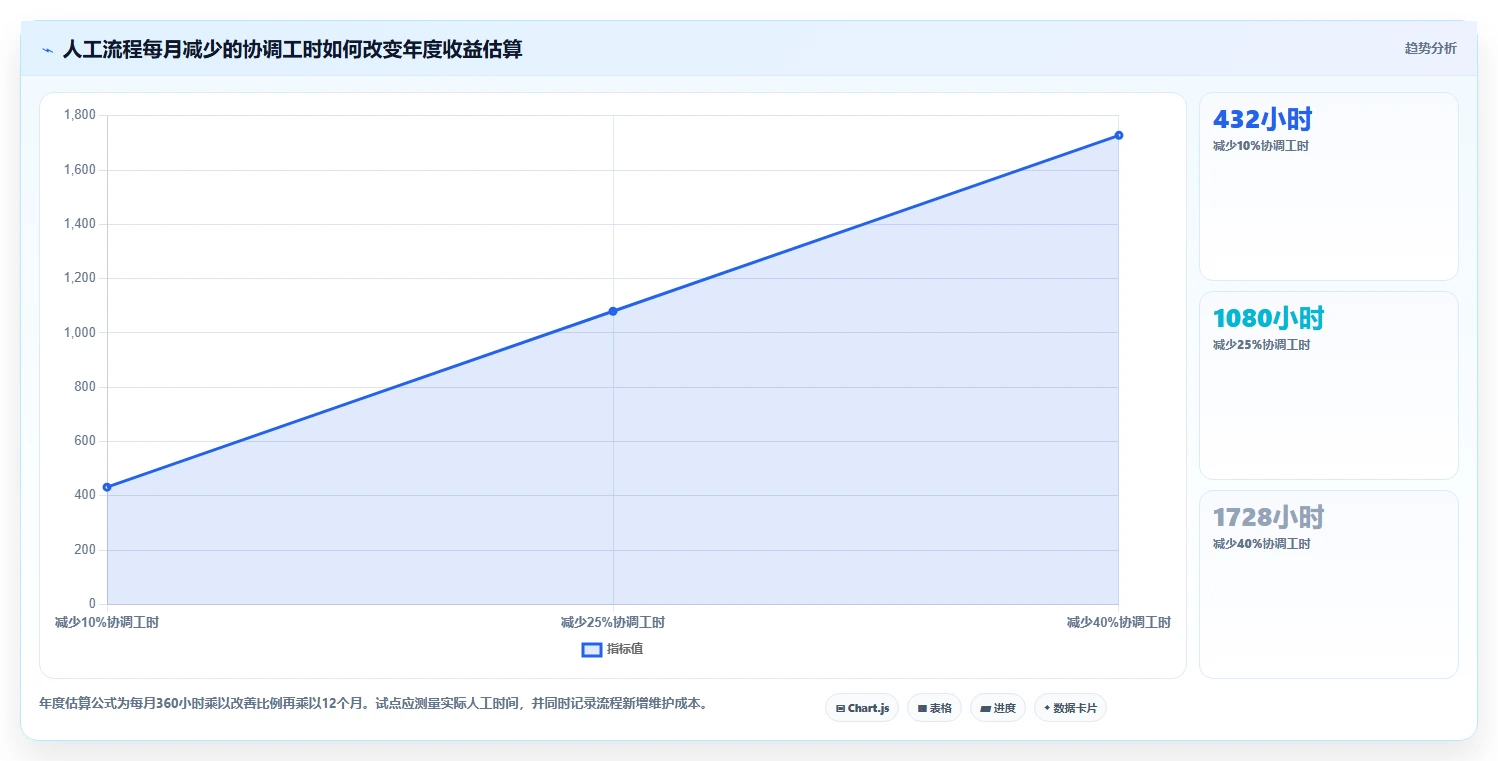Click the y-axis value 400
The image size is (1498, 761).
86,495
